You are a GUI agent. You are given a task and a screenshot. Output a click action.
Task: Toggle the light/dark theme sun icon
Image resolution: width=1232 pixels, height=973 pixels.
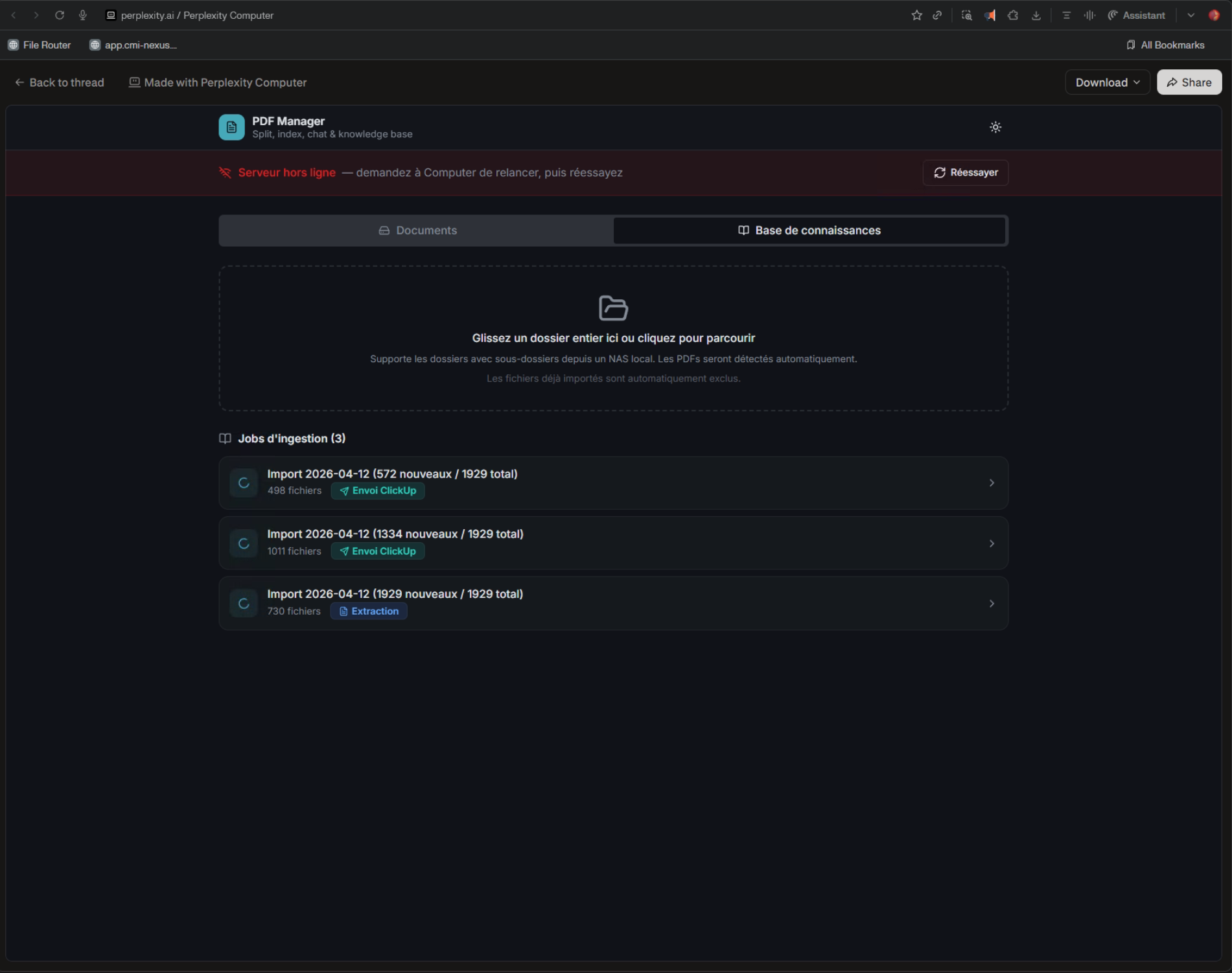click(995, 128)
